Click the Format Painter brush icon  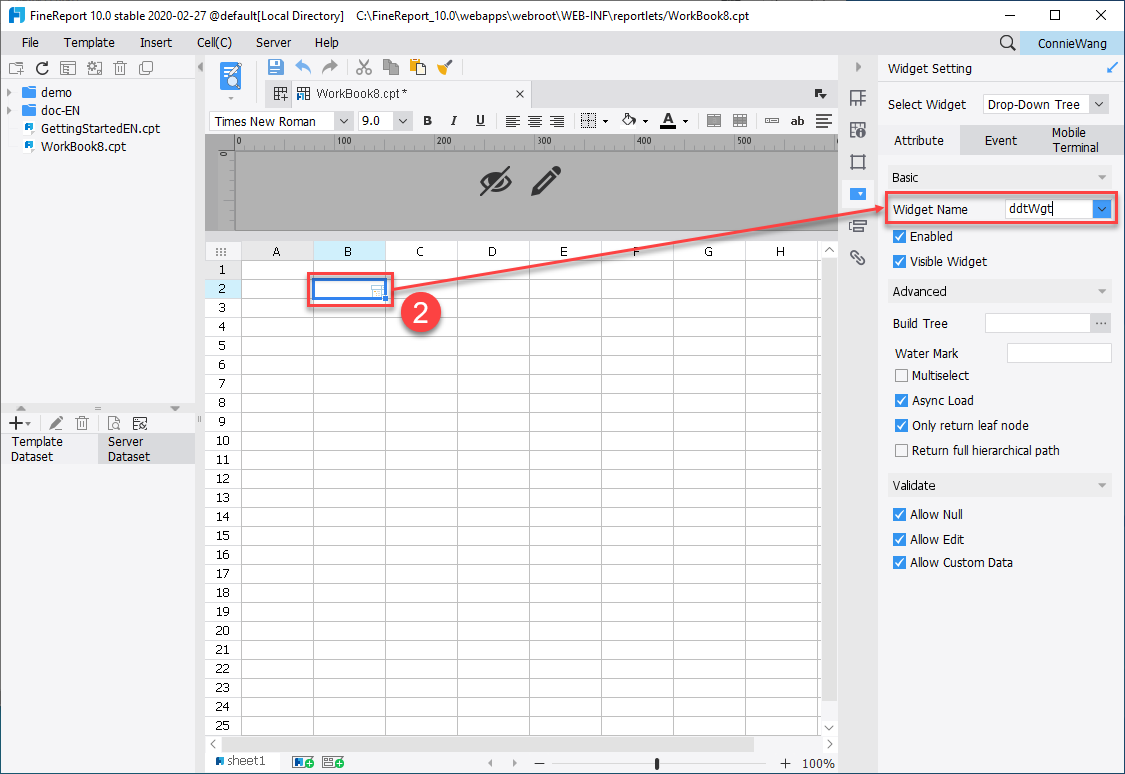point(444,67)
